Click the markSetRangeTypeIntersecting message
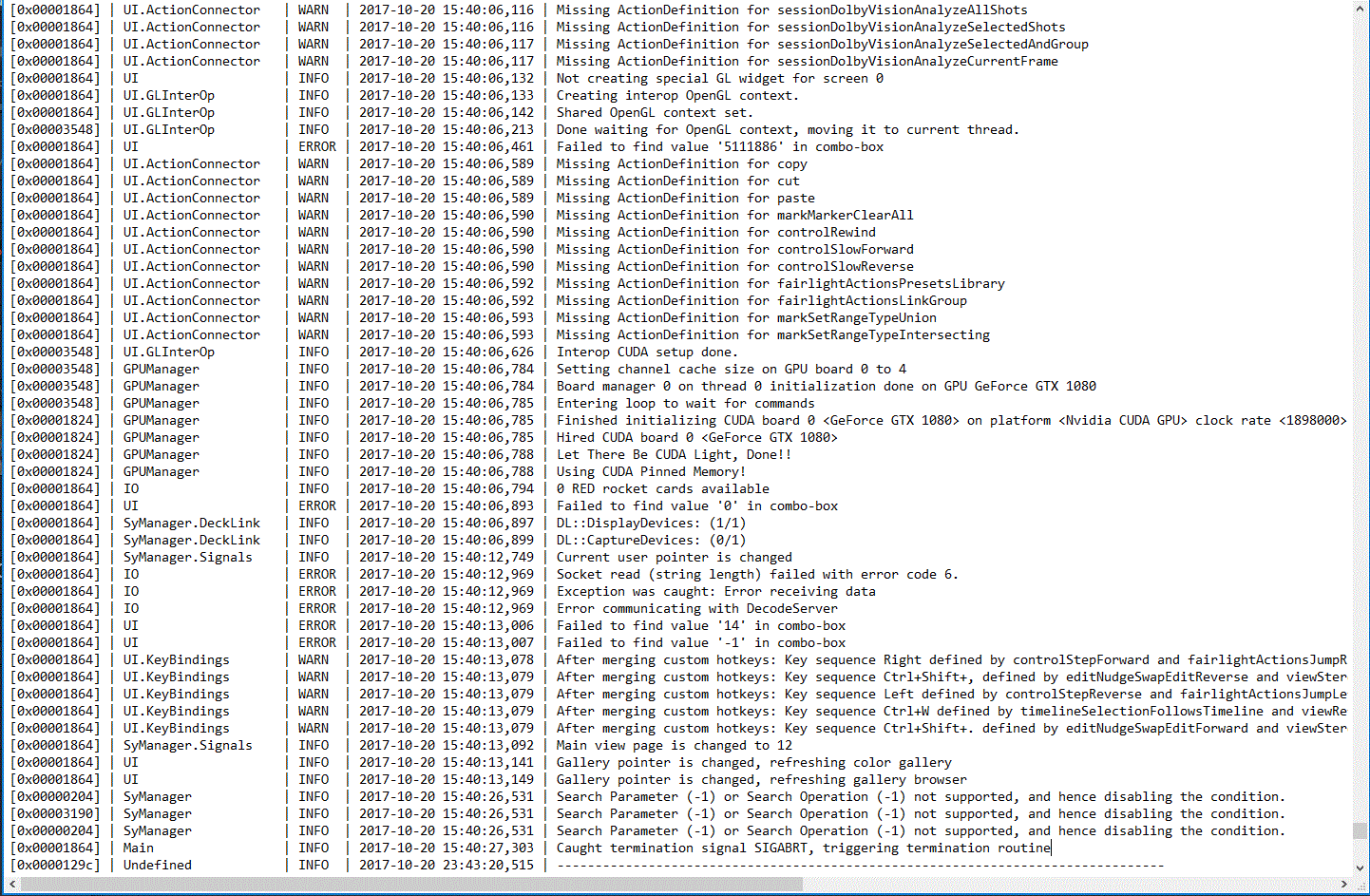The height and width of the screenshot is (896, 1370). pos(772,334)
